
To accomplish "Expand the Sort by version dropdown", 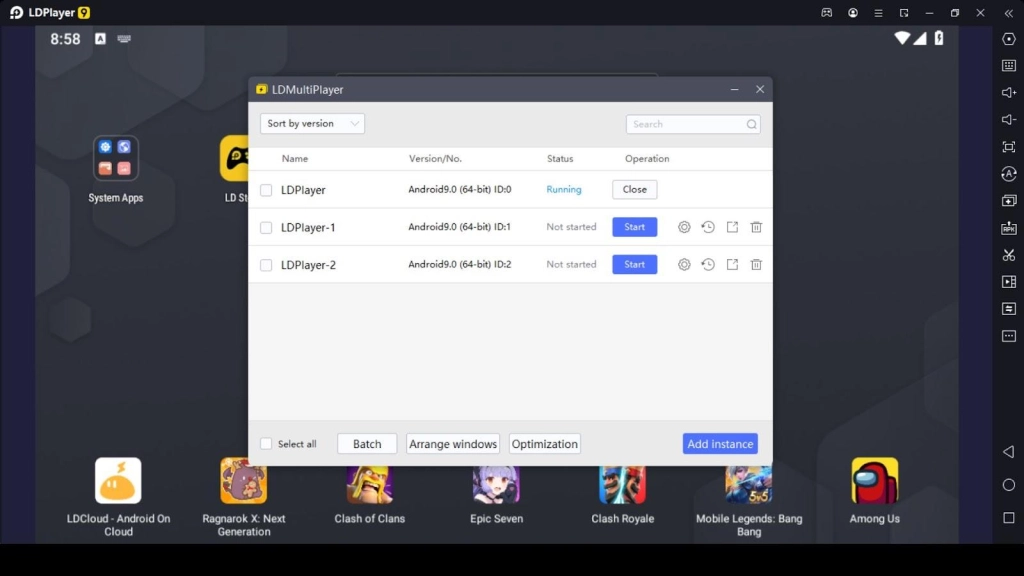I will [x=312, y=124].
